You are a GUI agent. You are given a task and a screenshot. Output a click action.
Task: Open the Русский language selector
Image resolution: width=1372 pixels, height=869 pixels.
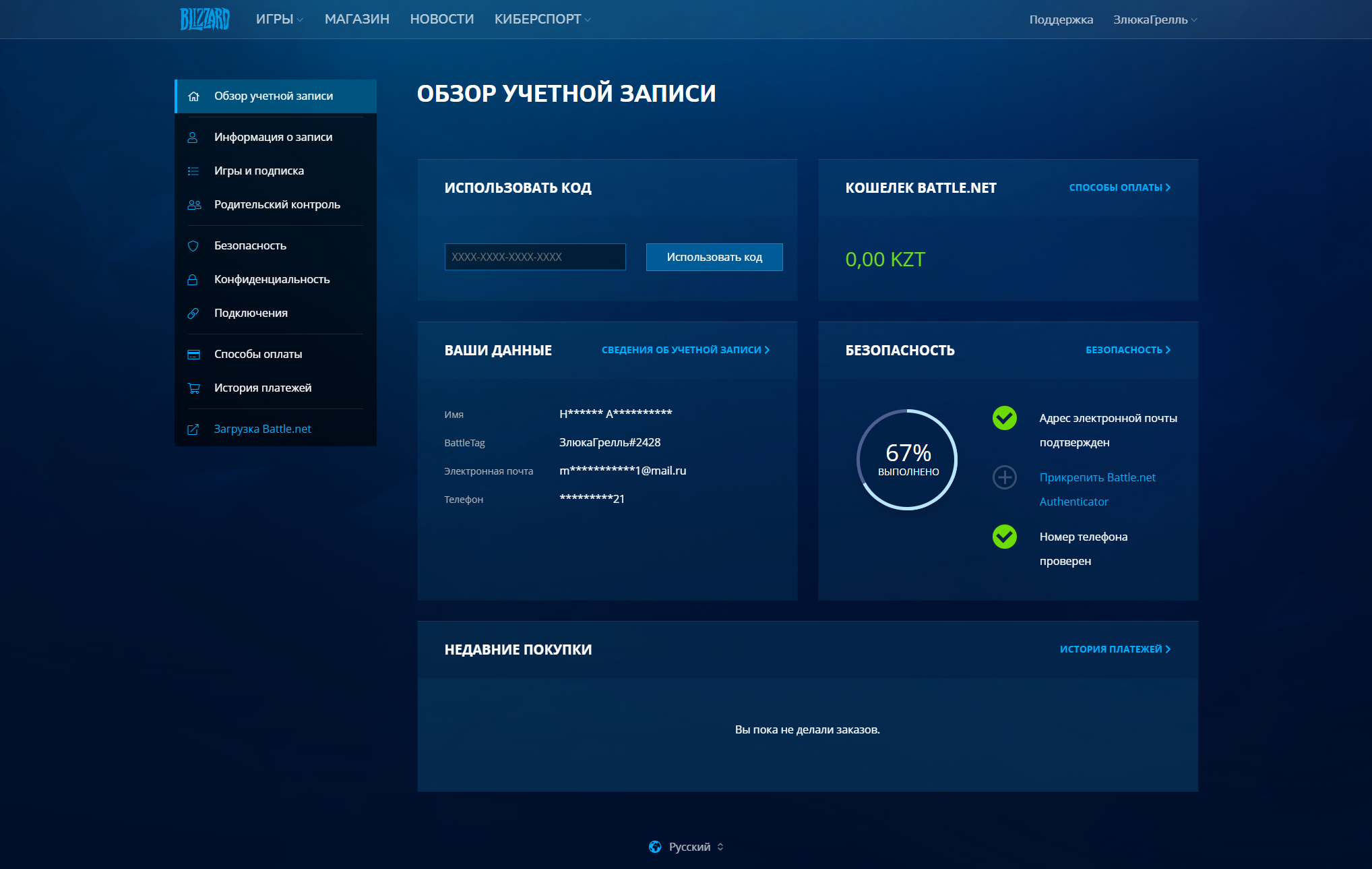(687, 847)
